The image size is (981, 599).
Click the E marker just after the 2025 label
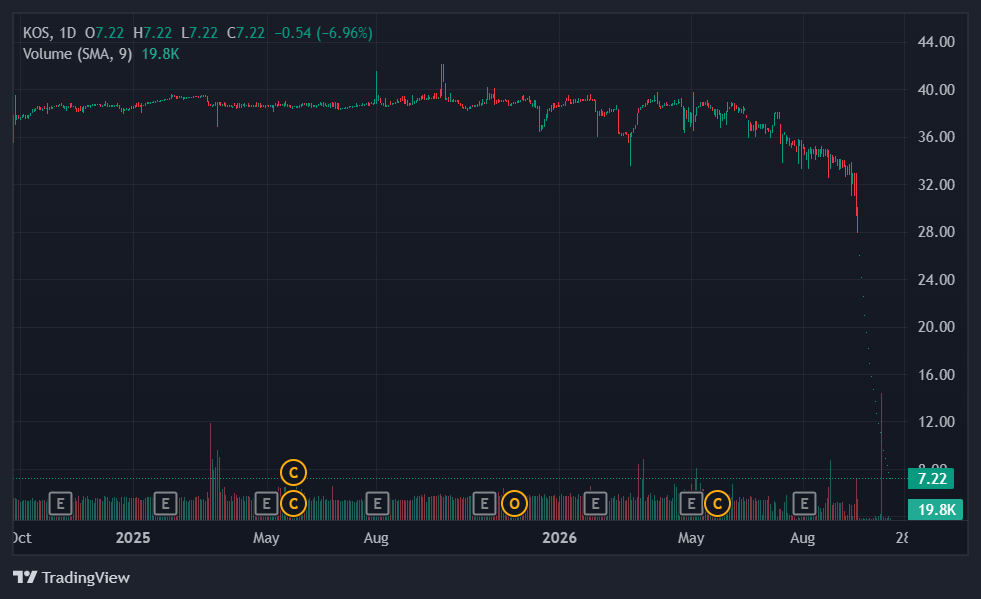pos(165,503)
